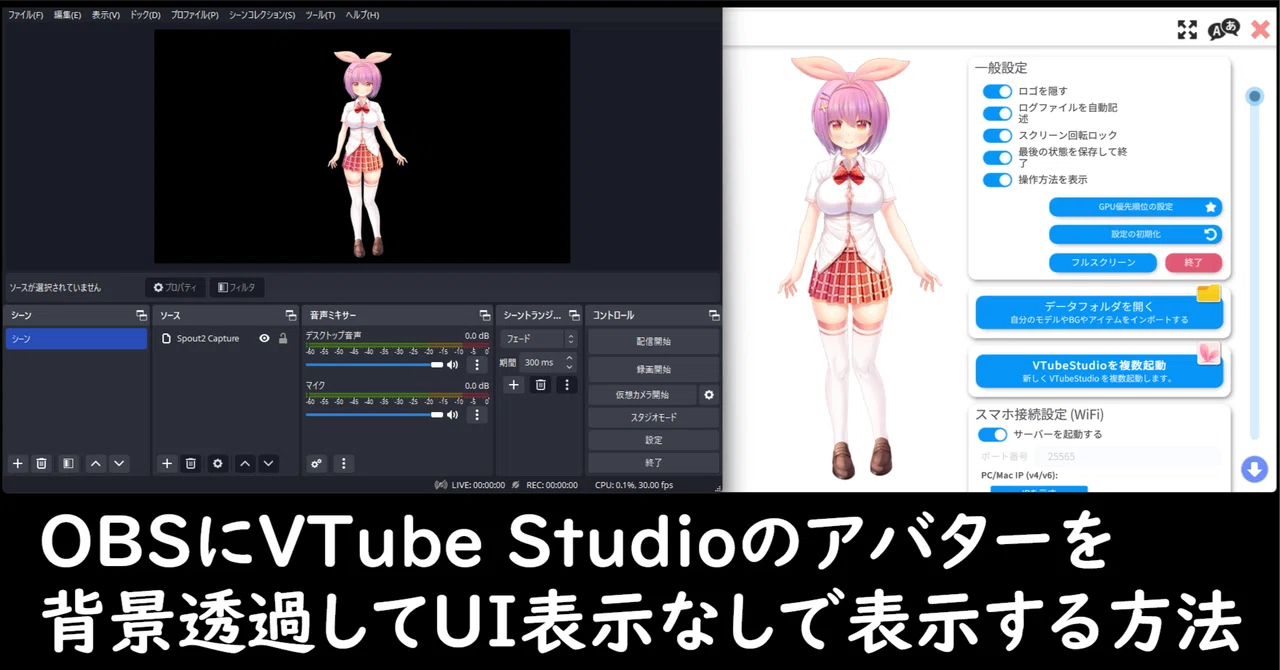Delete scene transition with trash icon
This screenshot has height=670, width=1280.
coord(540,384)
